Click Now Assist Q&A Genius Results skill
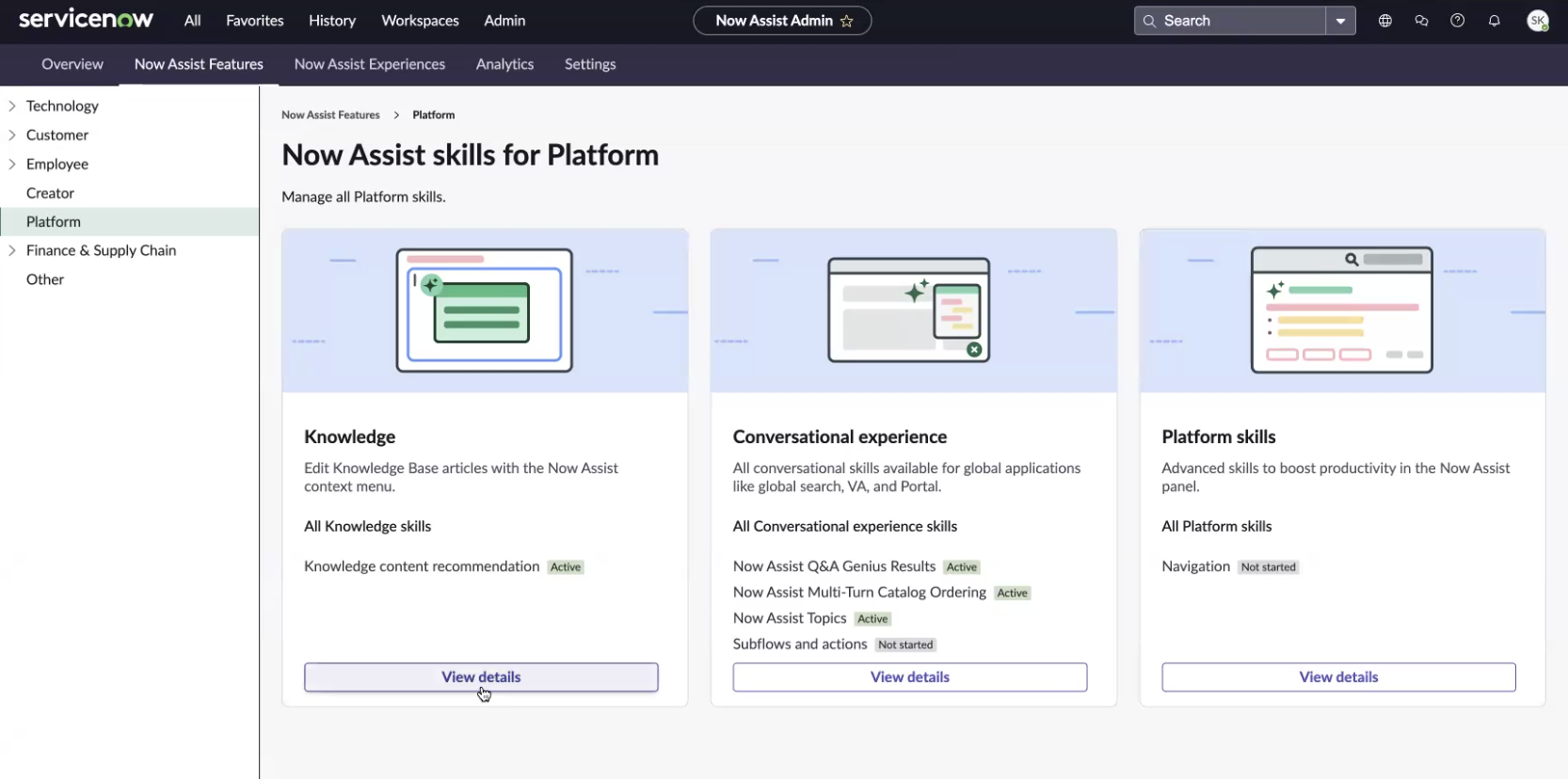1568x779 pixels. 834,566
